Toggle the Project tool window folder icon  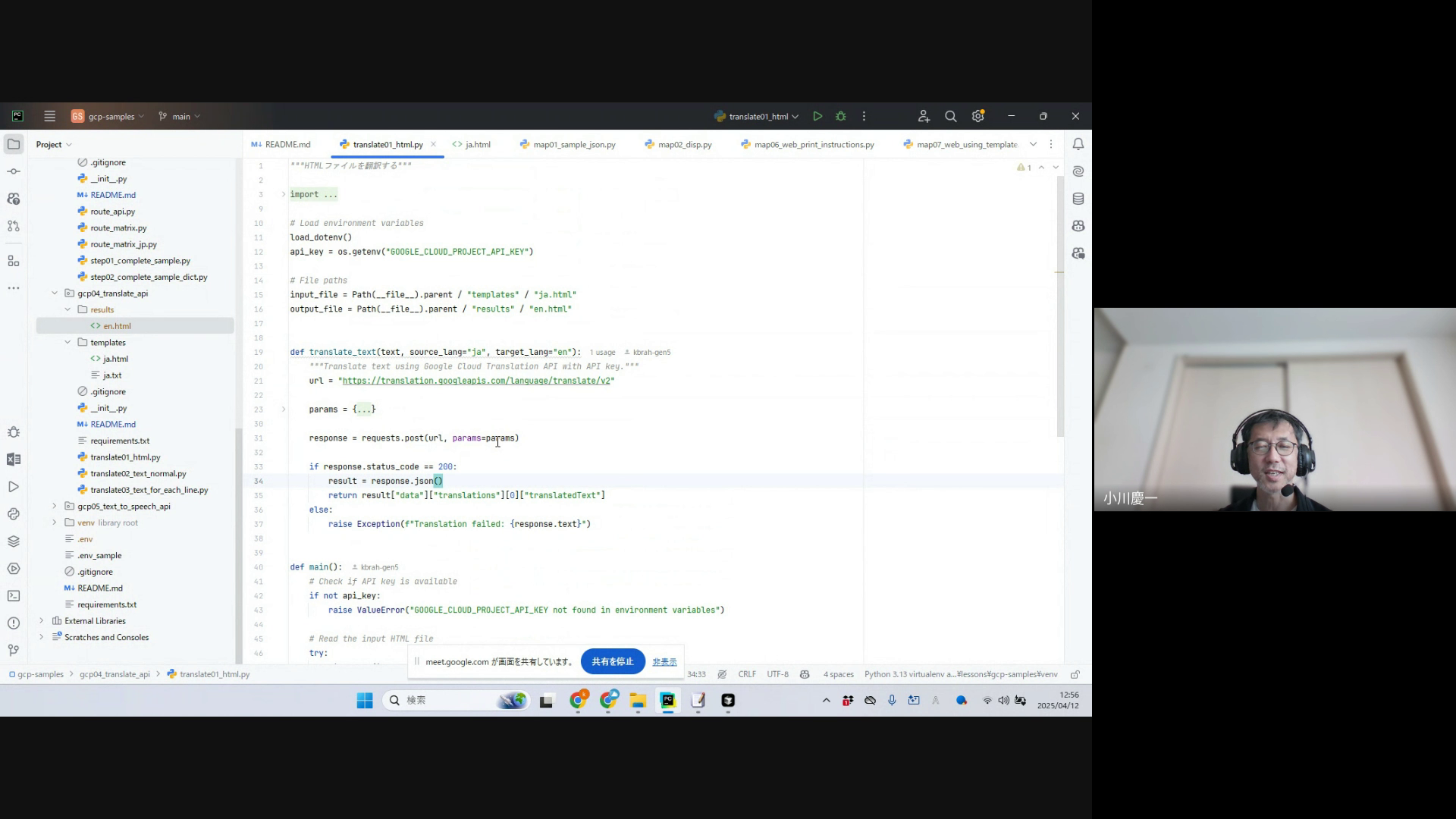pos(14,144)
